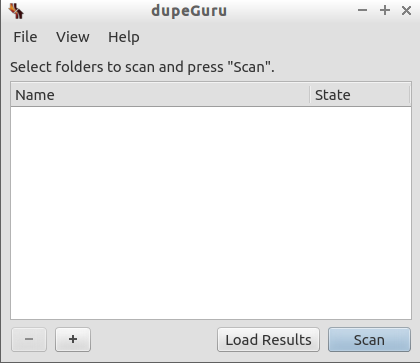Open the View menu
Viewport: 420px width, 363px height.
(73, 37)
